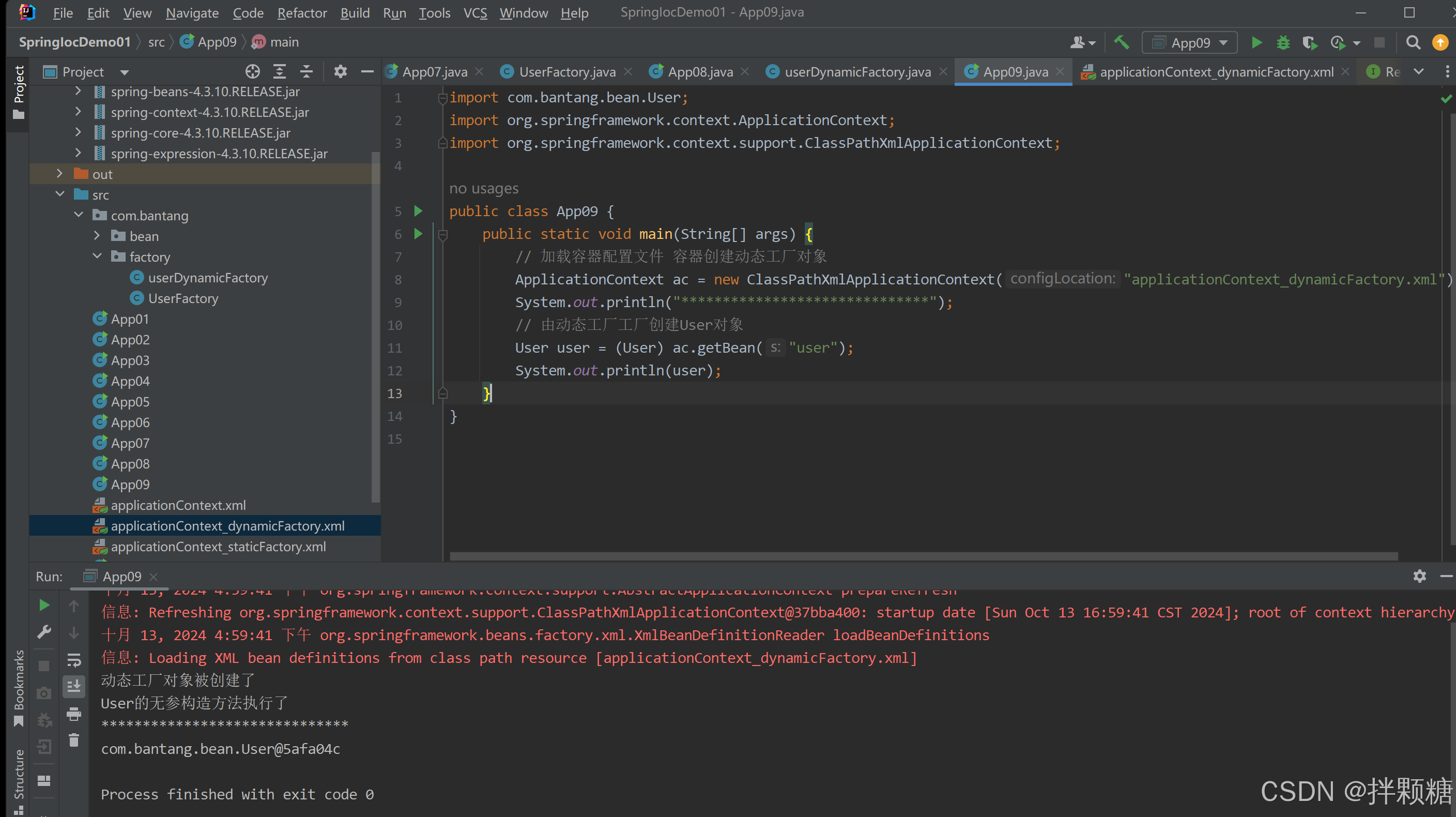This screenshot has width=1456, height=817.
Task: Build project with the hammer icon
Action: pos(1122,43)
